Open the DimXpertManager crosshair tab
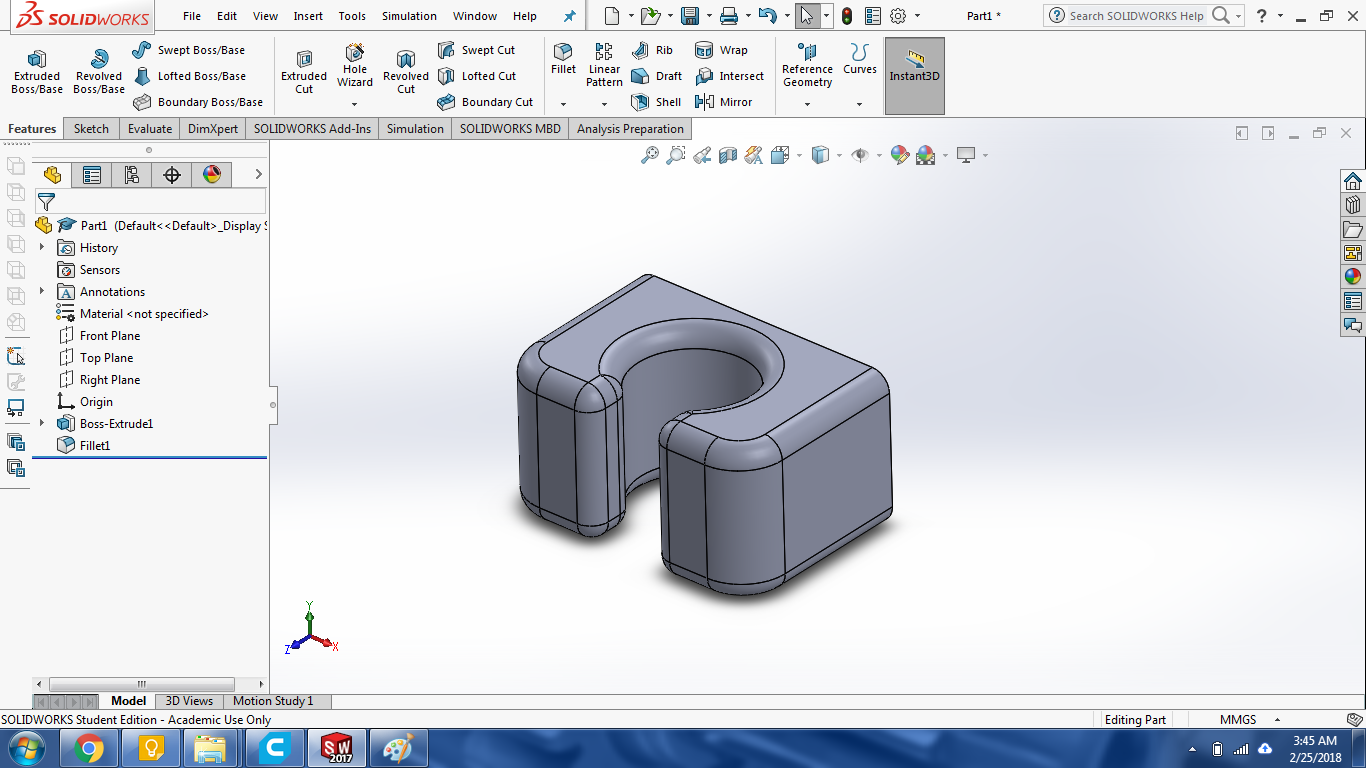This screenshot has height=768, width=1366. [172, 175]
